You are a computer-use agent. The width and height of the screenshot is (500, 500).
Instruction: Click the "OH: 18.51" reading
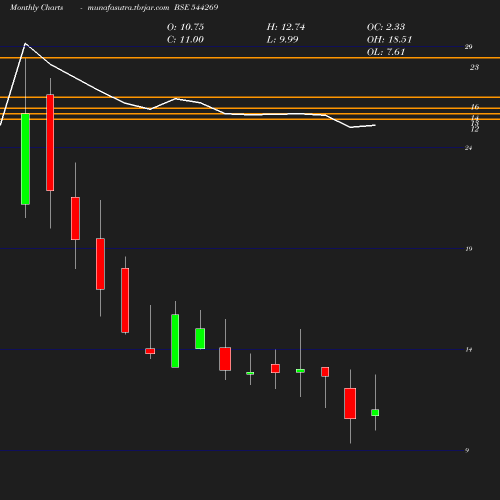point(389,40)
